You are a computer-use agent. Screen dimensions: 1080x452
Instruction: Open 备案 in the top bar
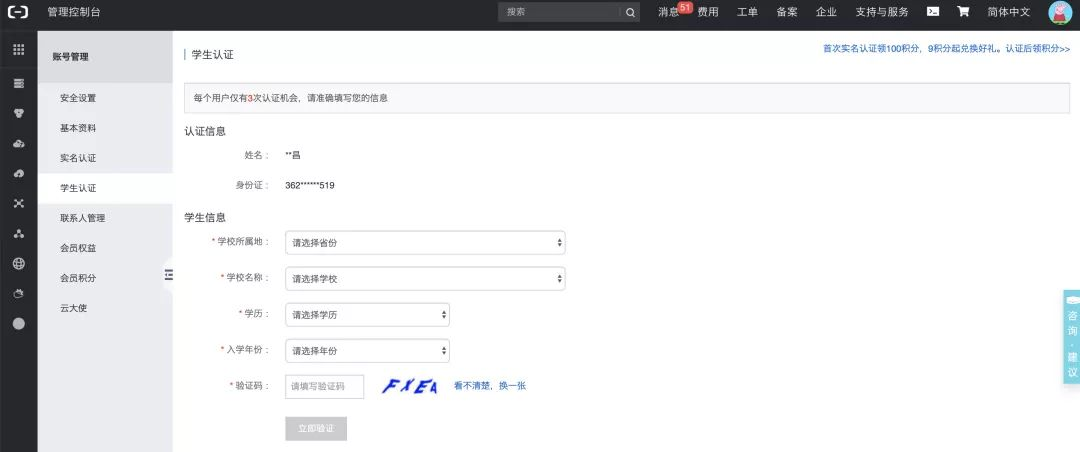coord(787,12)
